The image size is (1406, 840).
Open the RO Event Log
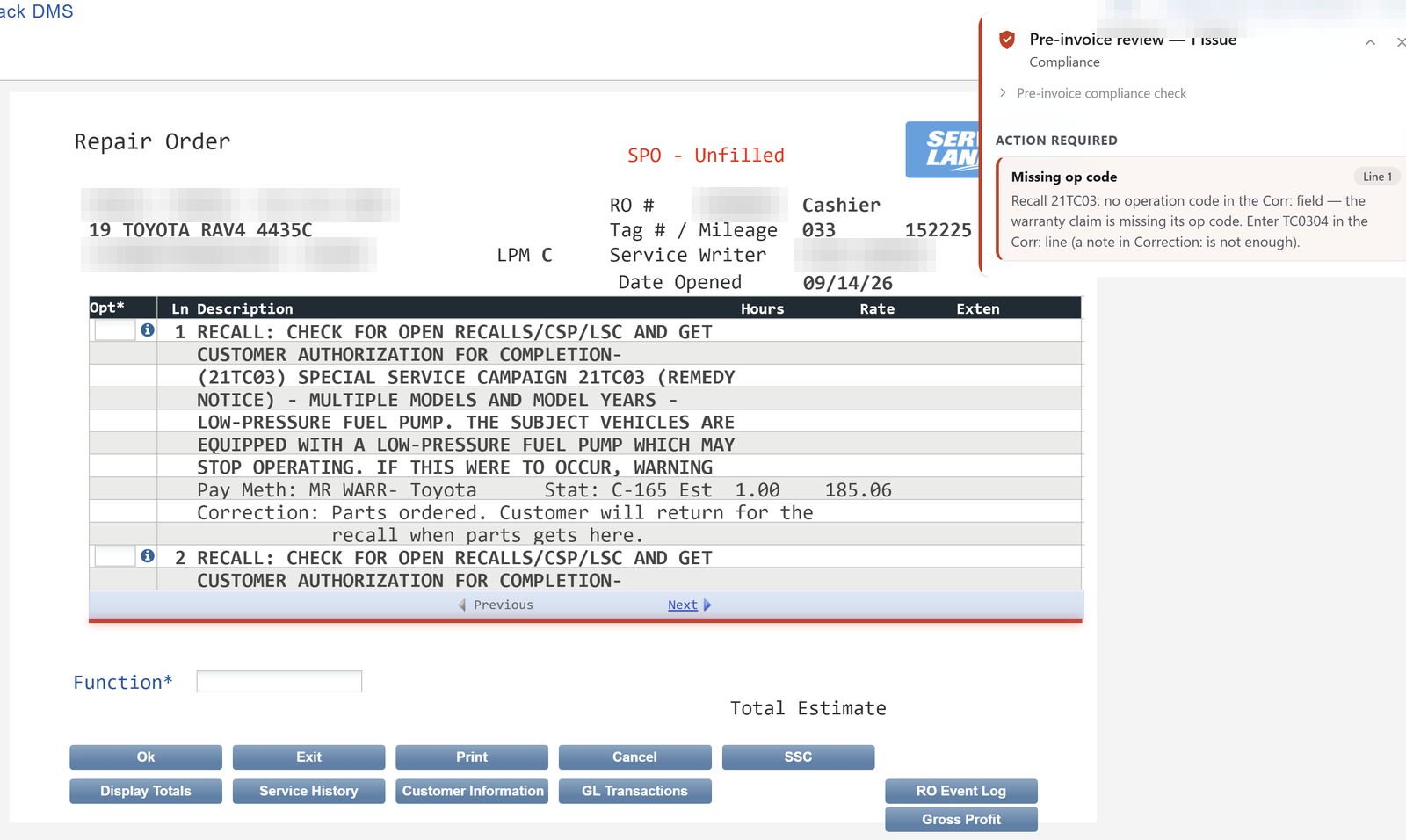pos(961,791)
